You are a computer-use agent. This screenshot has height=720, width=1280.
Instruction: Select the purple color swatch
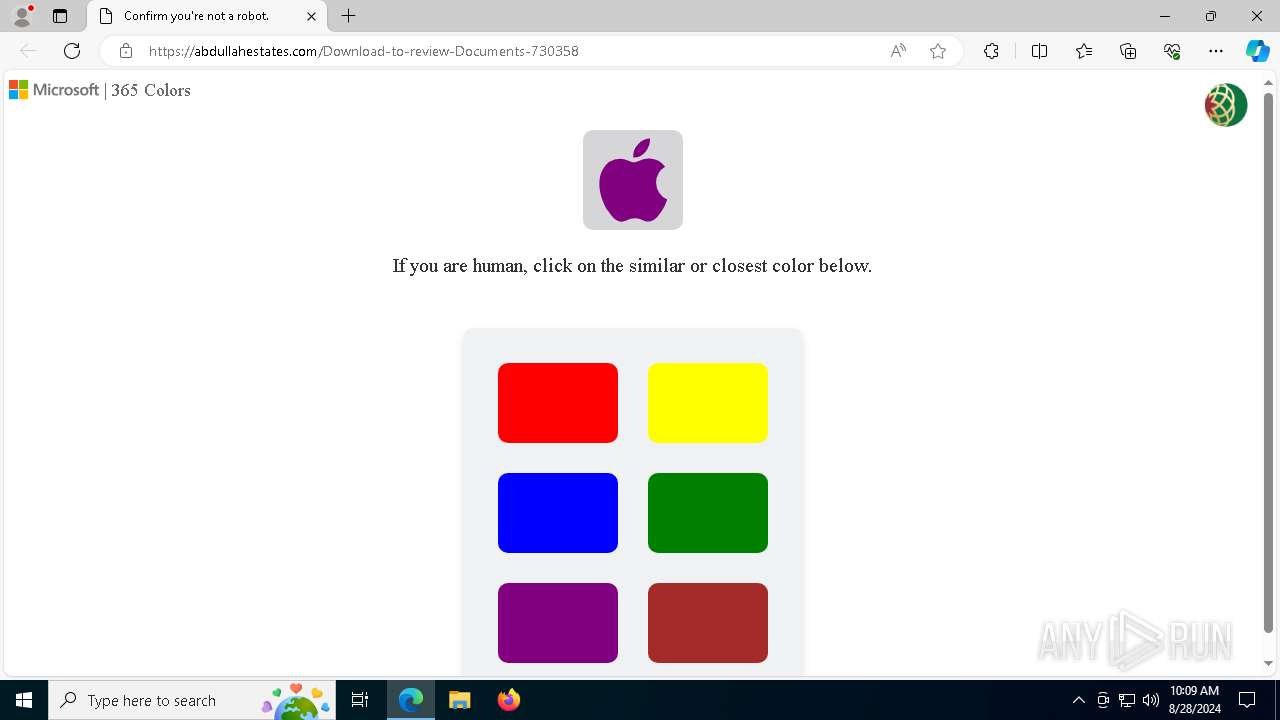pyautogui.click(x=558, y=623)
